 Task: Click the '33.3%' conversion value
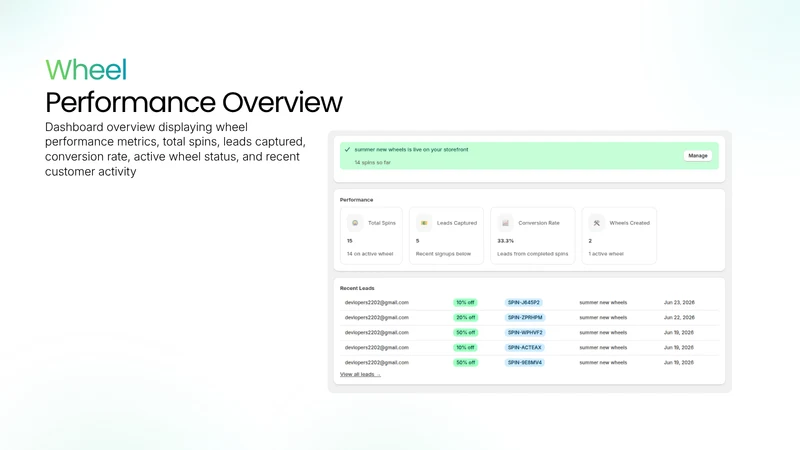[x=506, y=241]
